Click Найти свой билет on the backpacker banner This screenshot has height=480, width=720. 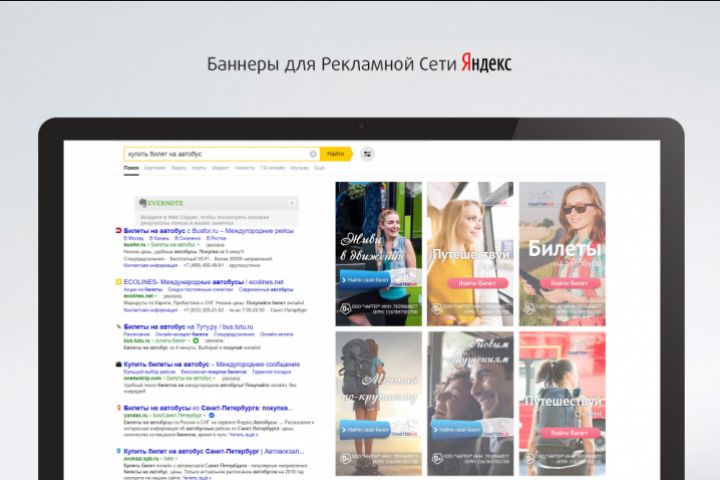[366, 429]
